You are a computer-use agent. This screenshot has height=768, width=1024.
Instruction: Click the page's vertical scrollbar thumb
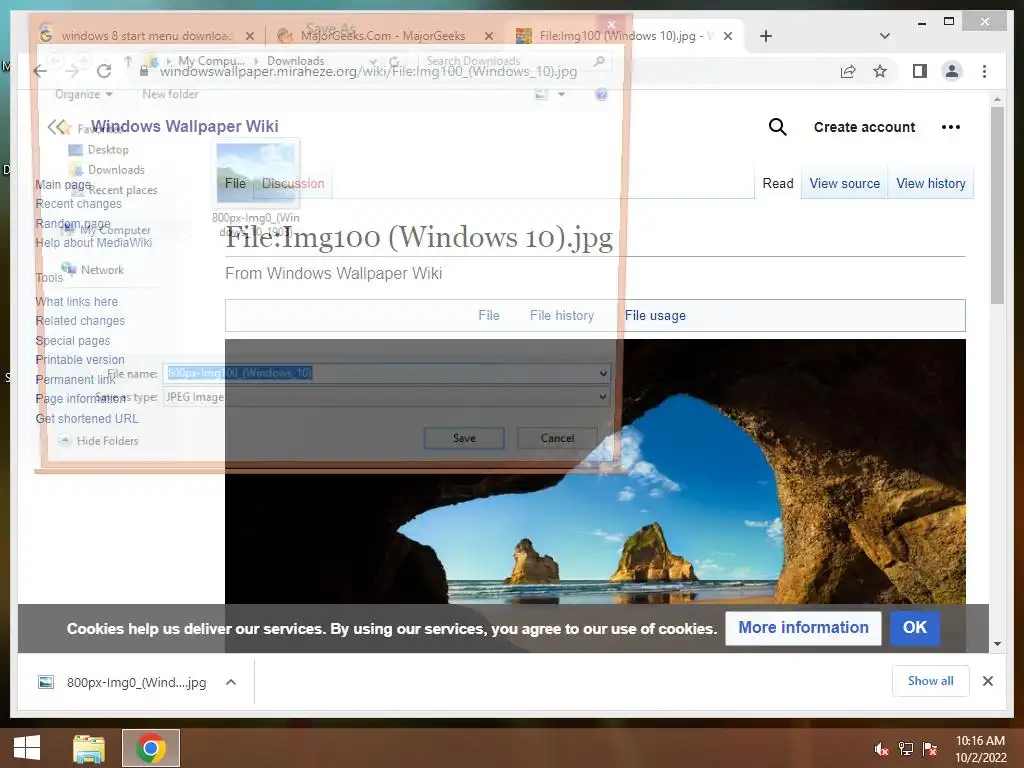coord(997,206)
